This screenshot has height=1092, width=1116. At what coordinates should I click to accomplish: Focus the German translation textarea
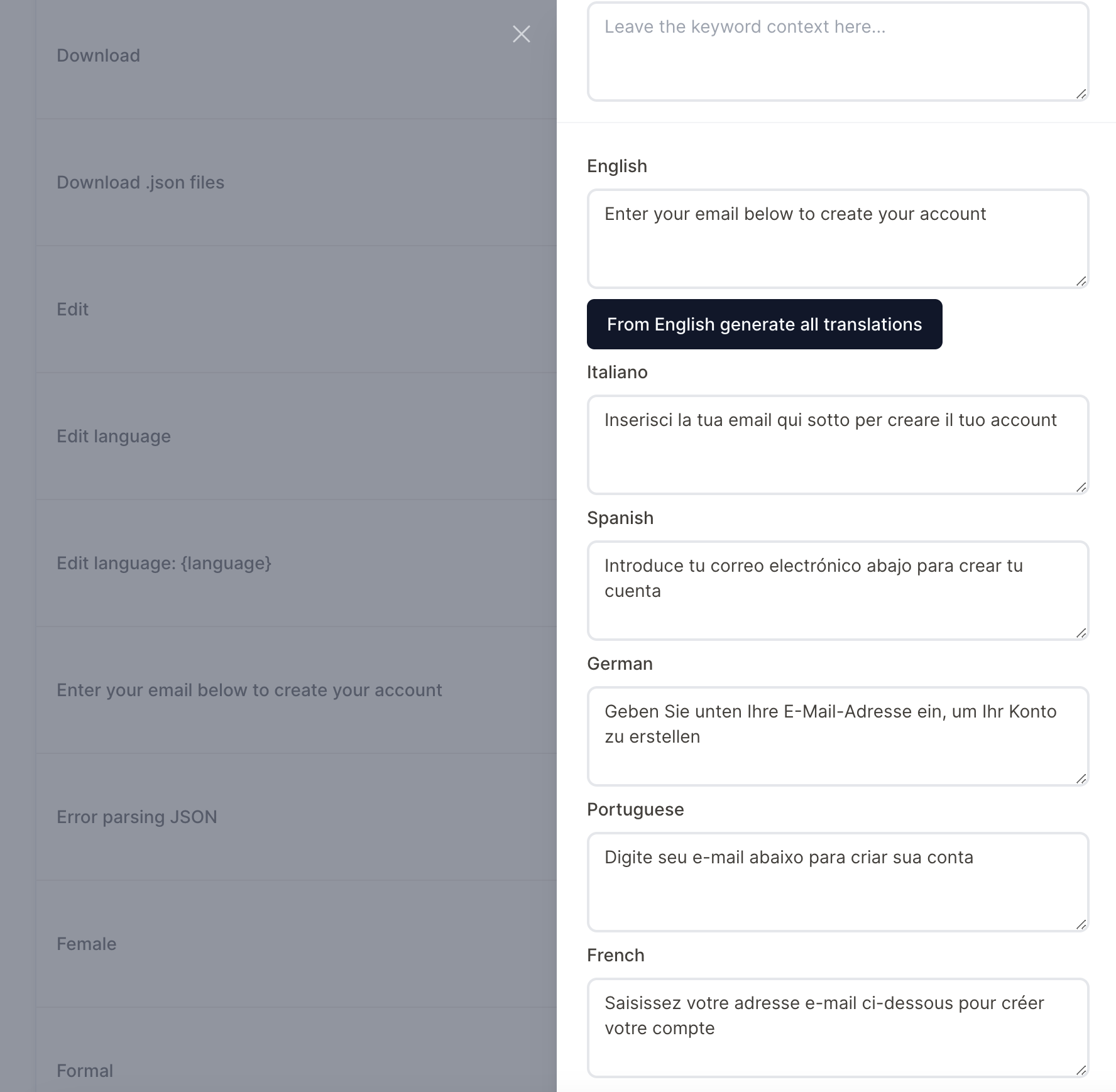point(838,736)
